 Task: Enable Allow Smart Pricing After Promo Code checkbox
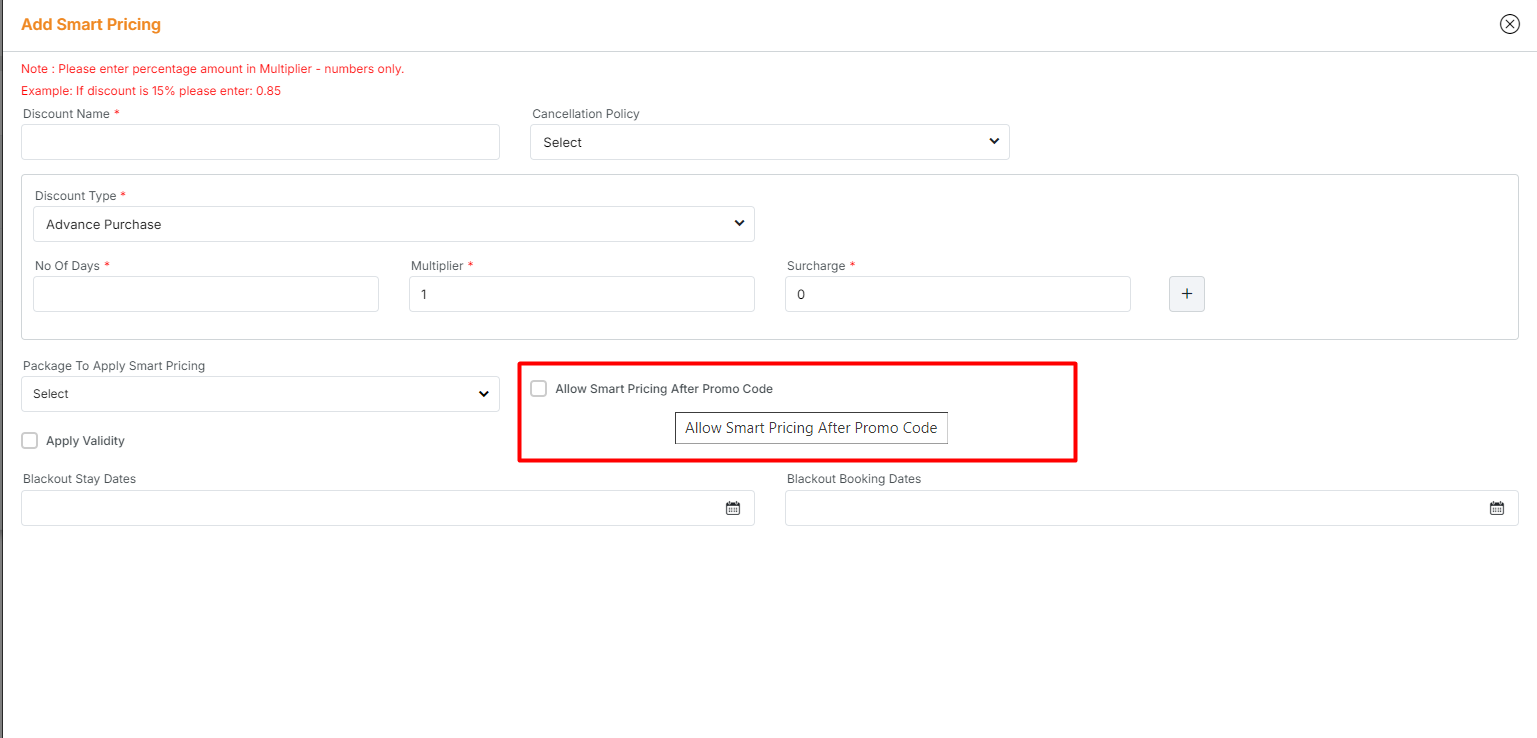[x=539, y=389]
